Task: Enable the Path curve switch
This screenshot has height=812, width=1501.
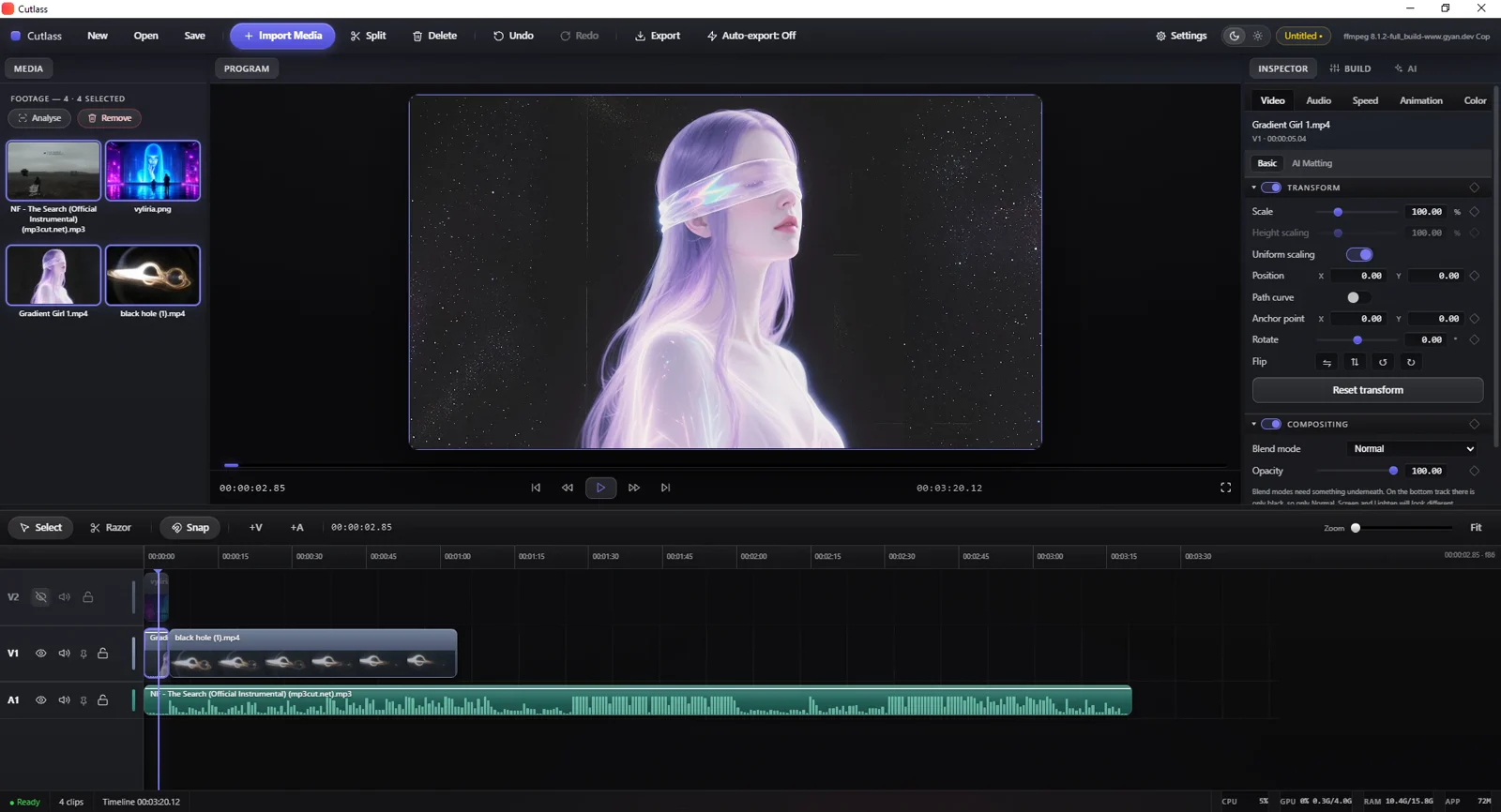Action: tap(1358, 297)
